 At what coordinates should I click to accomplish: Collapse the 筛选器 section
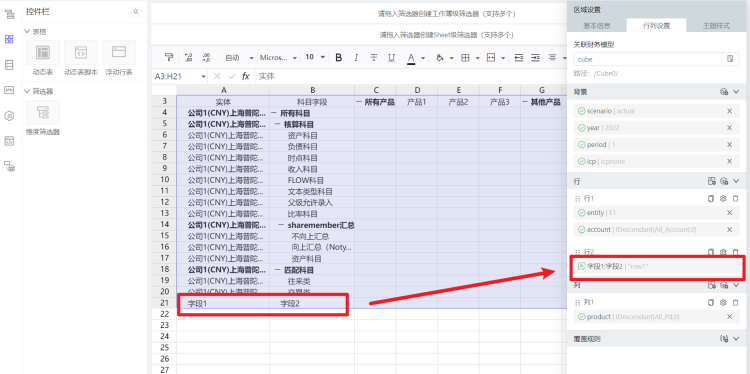27,91
